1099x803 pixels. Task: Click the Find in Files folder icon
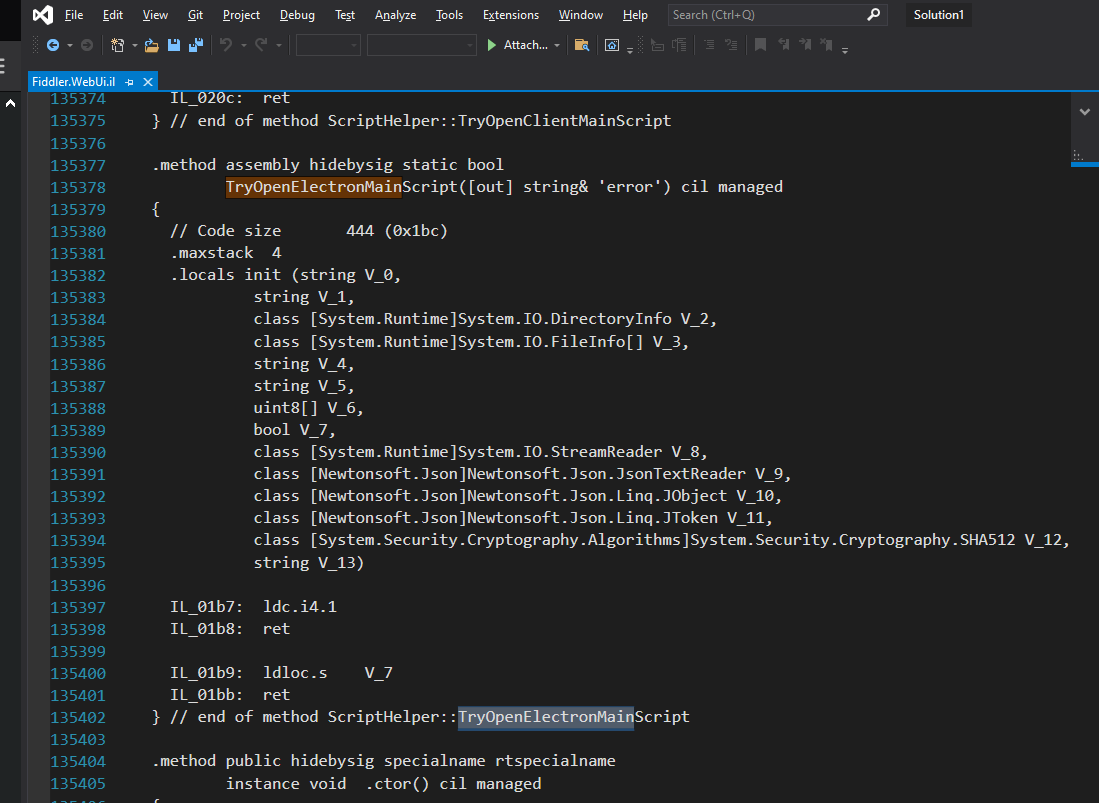click(x=581, y=46)
